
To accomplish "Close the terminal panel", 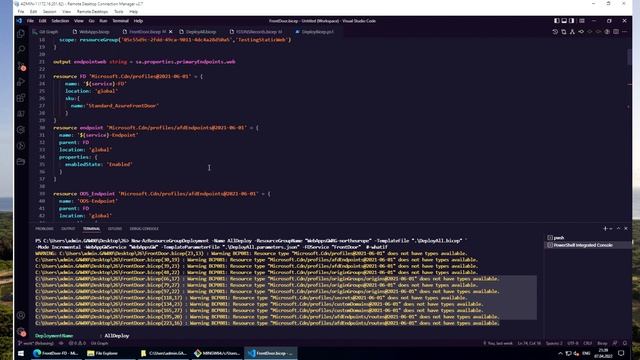I will pos(626,229).
